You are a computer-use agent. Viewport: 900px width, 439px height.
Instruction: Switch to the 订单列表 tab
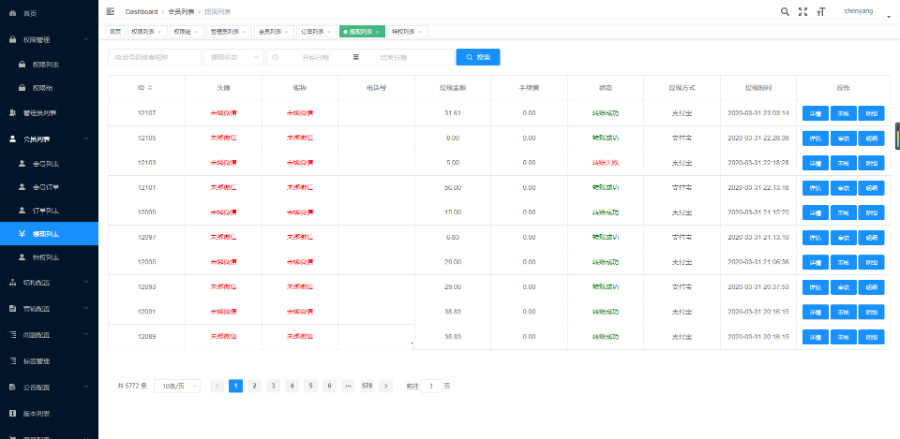[313, 32]
